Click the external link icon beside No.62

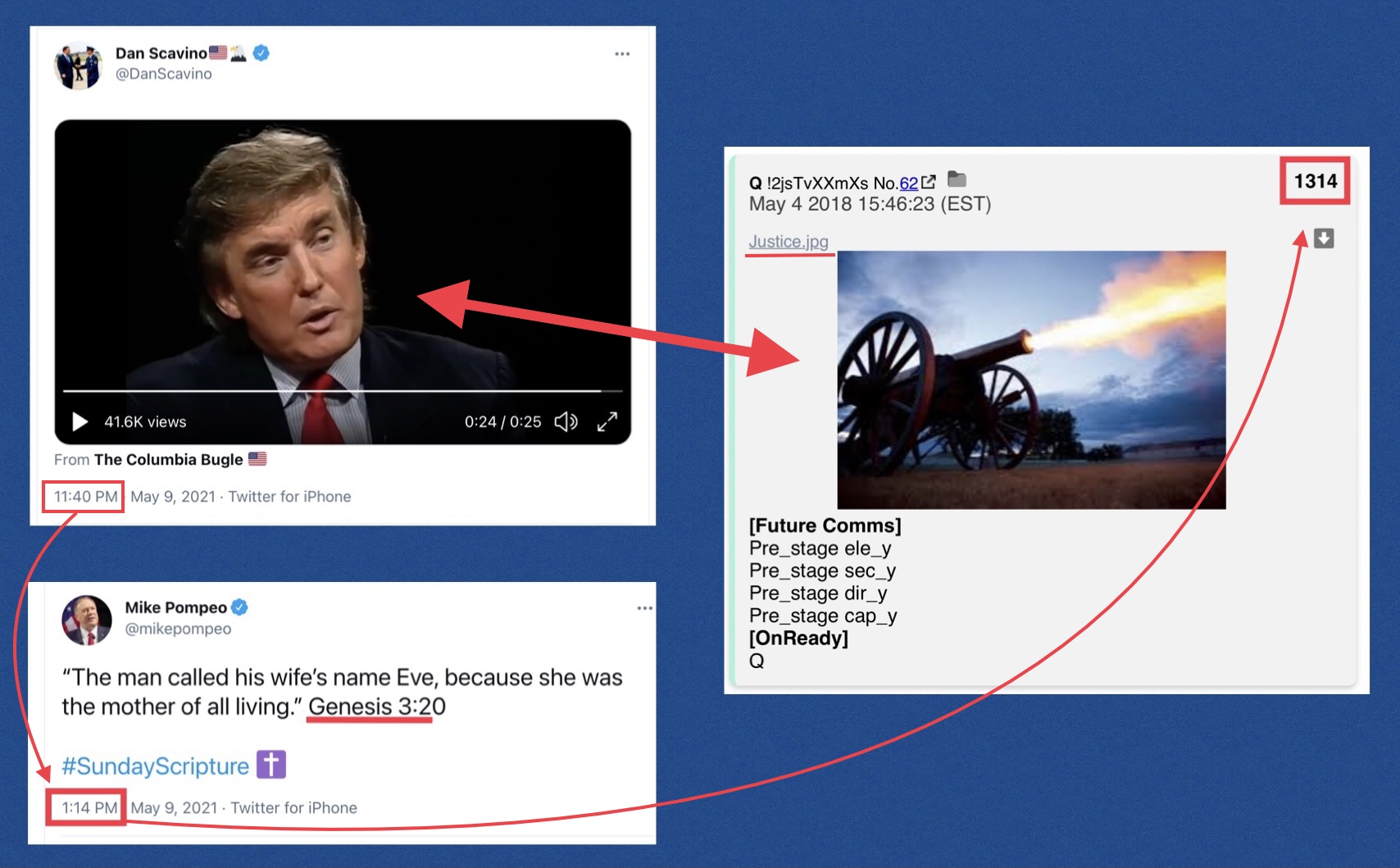pos(929,182)
